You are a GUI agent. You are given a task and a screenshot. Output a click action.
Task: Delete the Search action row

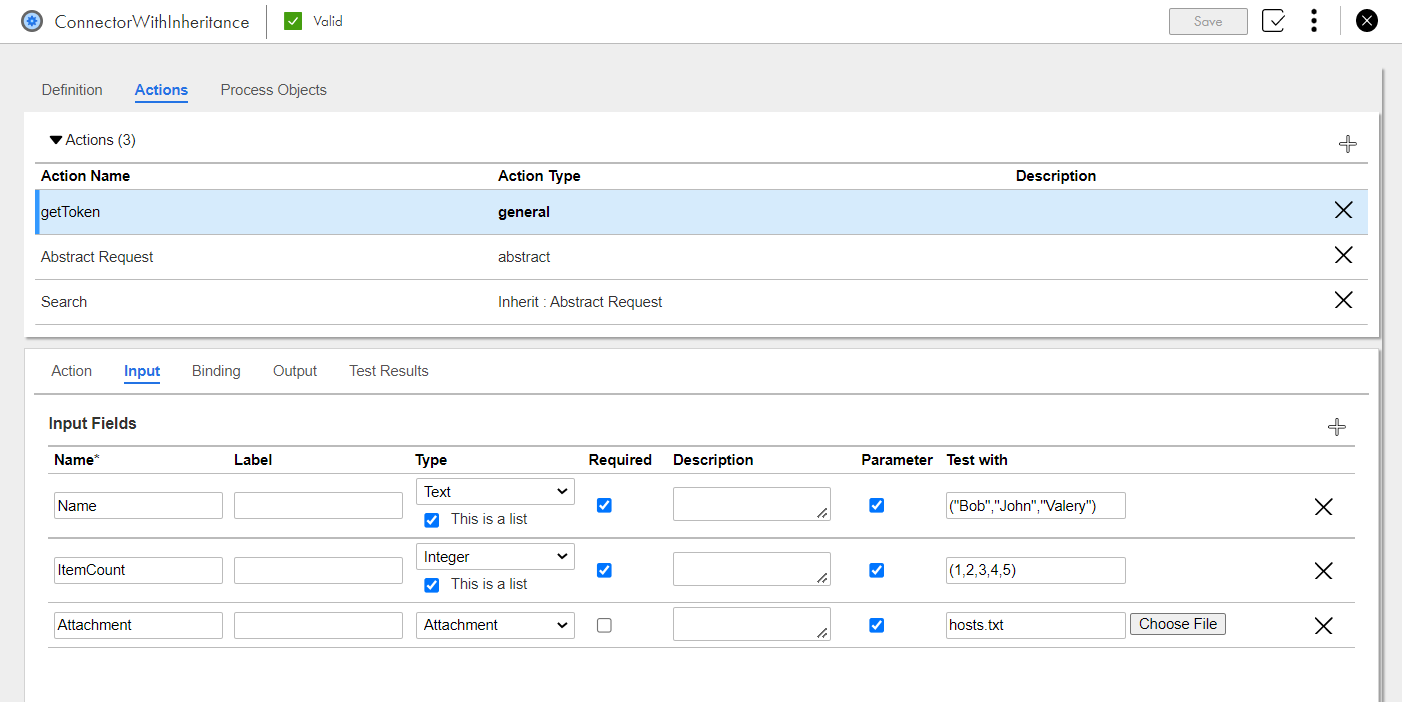coord(1343,300)
